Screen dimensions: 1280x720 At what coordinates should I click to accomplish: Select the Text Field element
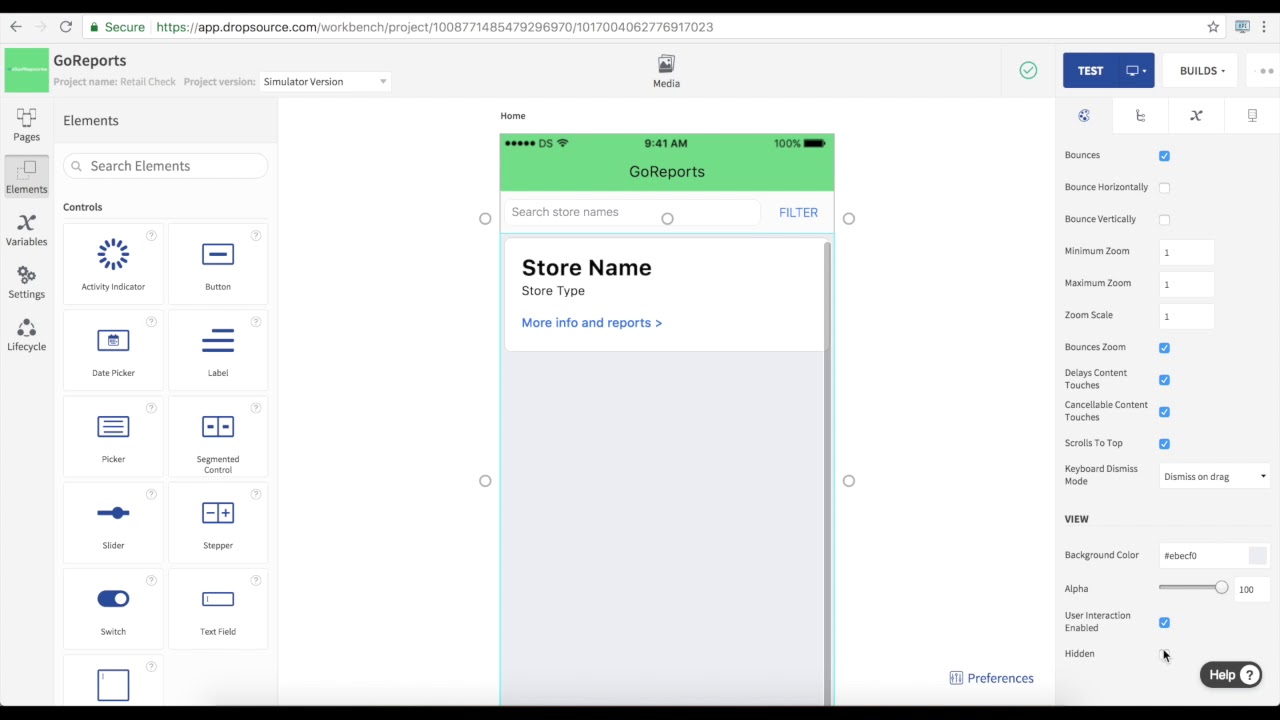[x=218, y=609]
